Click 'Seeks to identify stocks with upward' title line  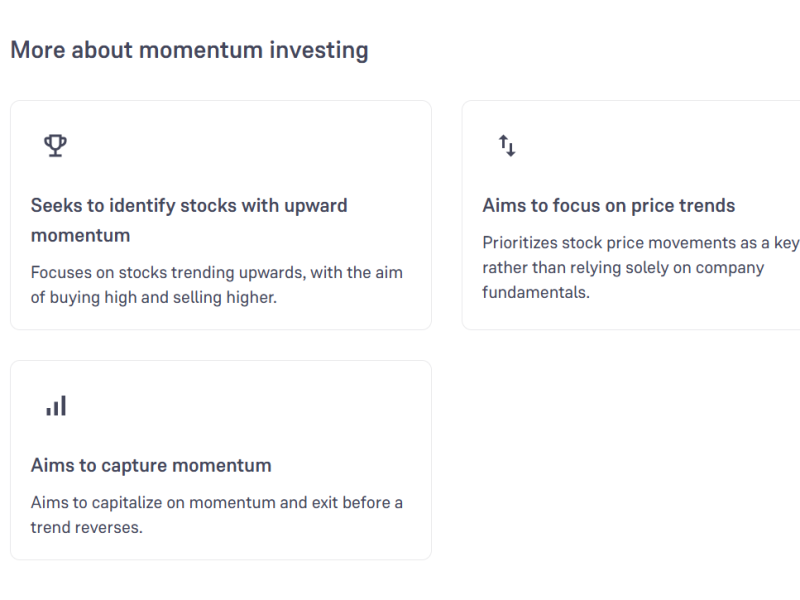coord(189,206)
